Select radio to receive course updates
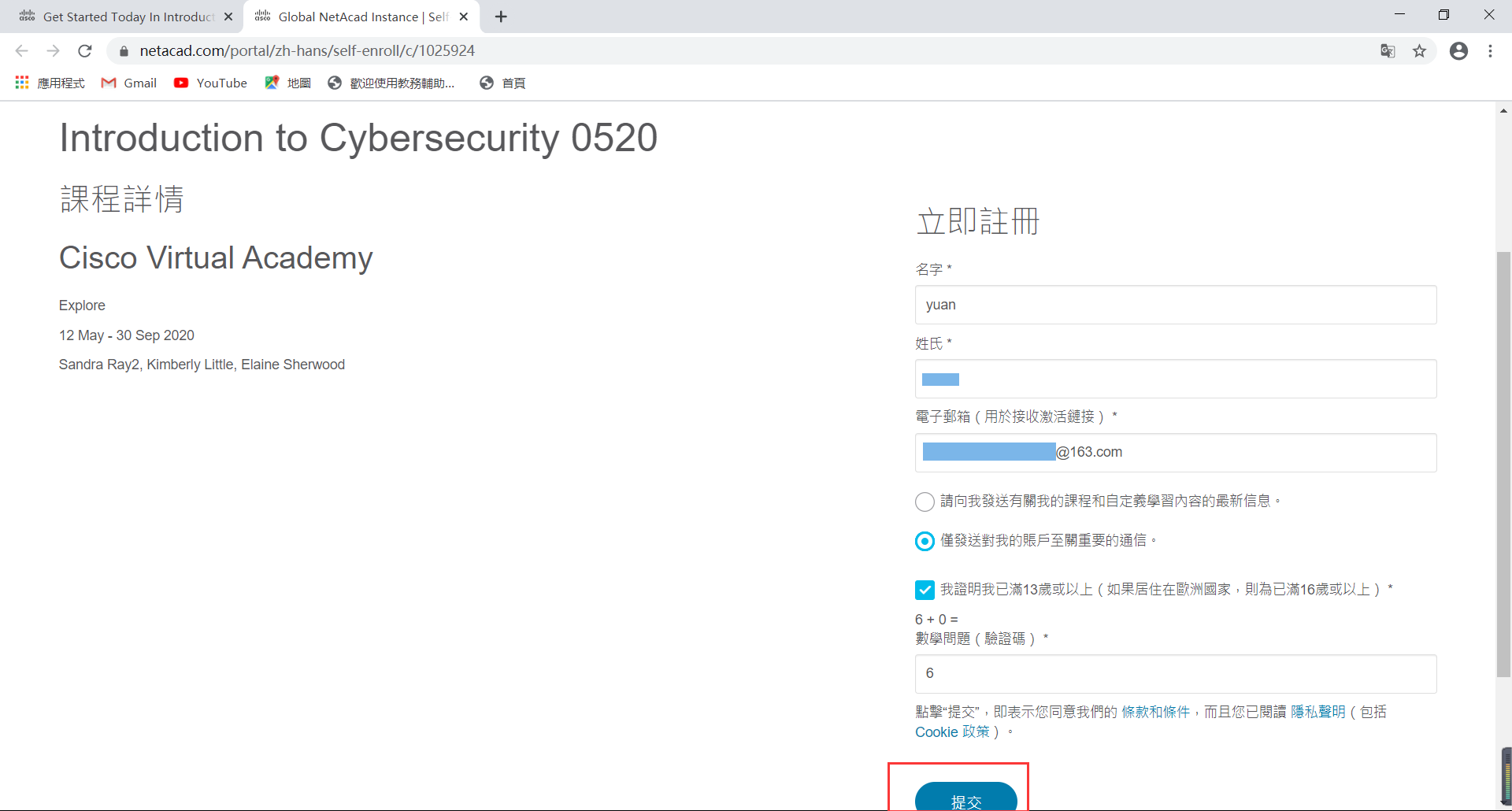 (x=925, y=502)
